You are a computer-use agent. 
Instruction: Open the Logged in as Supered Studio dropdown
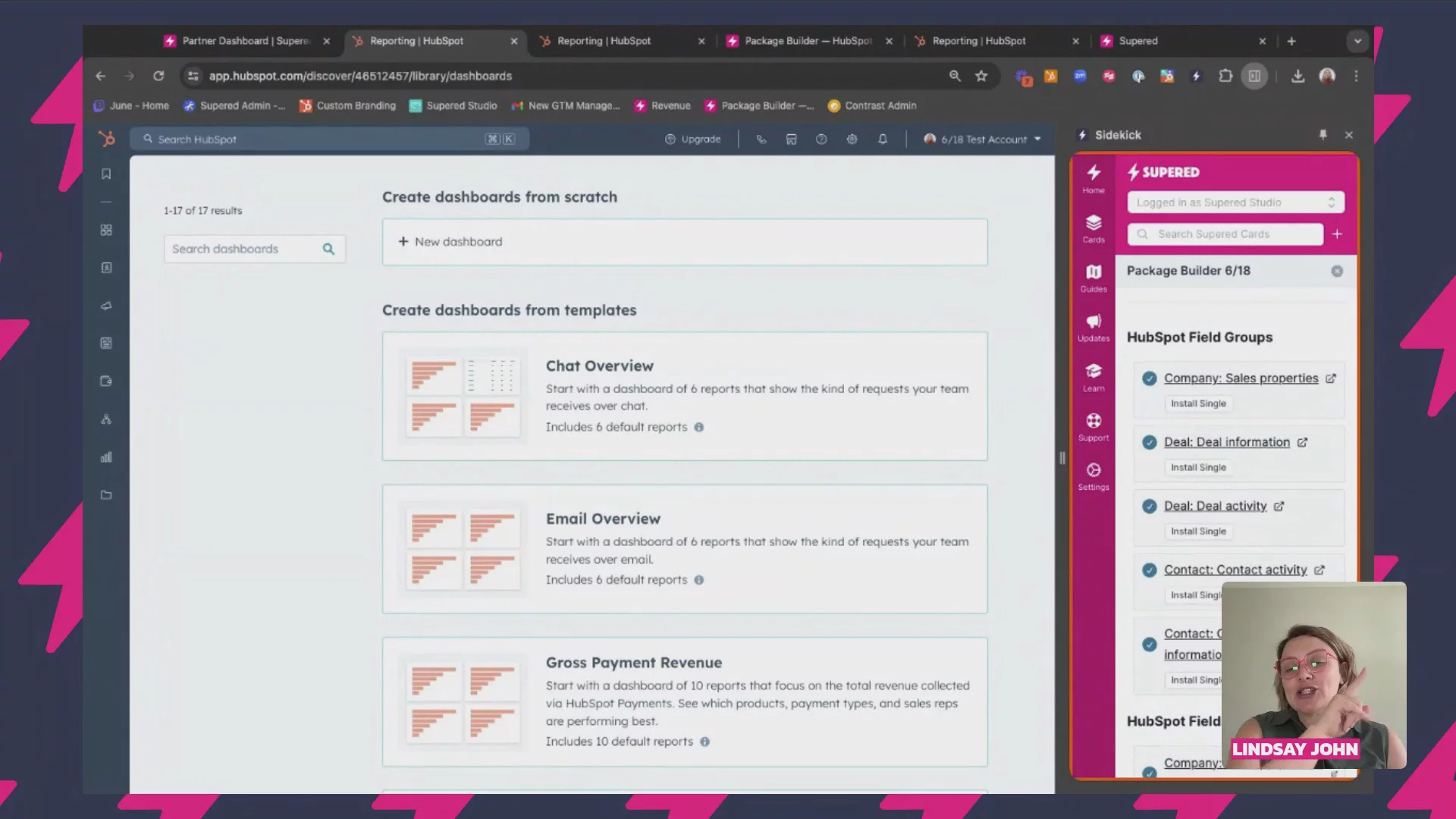pos(1235,202)
